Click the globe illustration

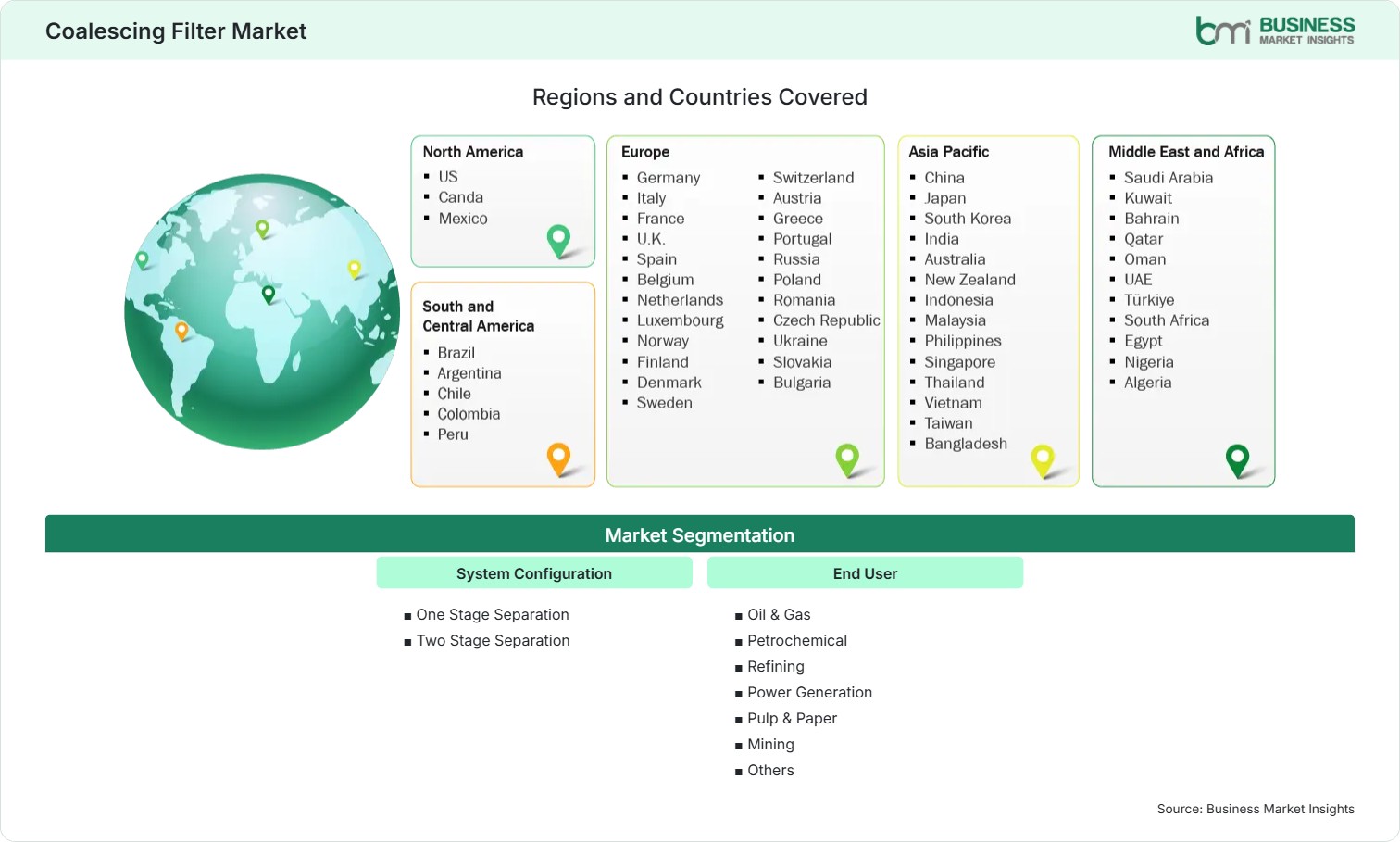pos(263,312)
